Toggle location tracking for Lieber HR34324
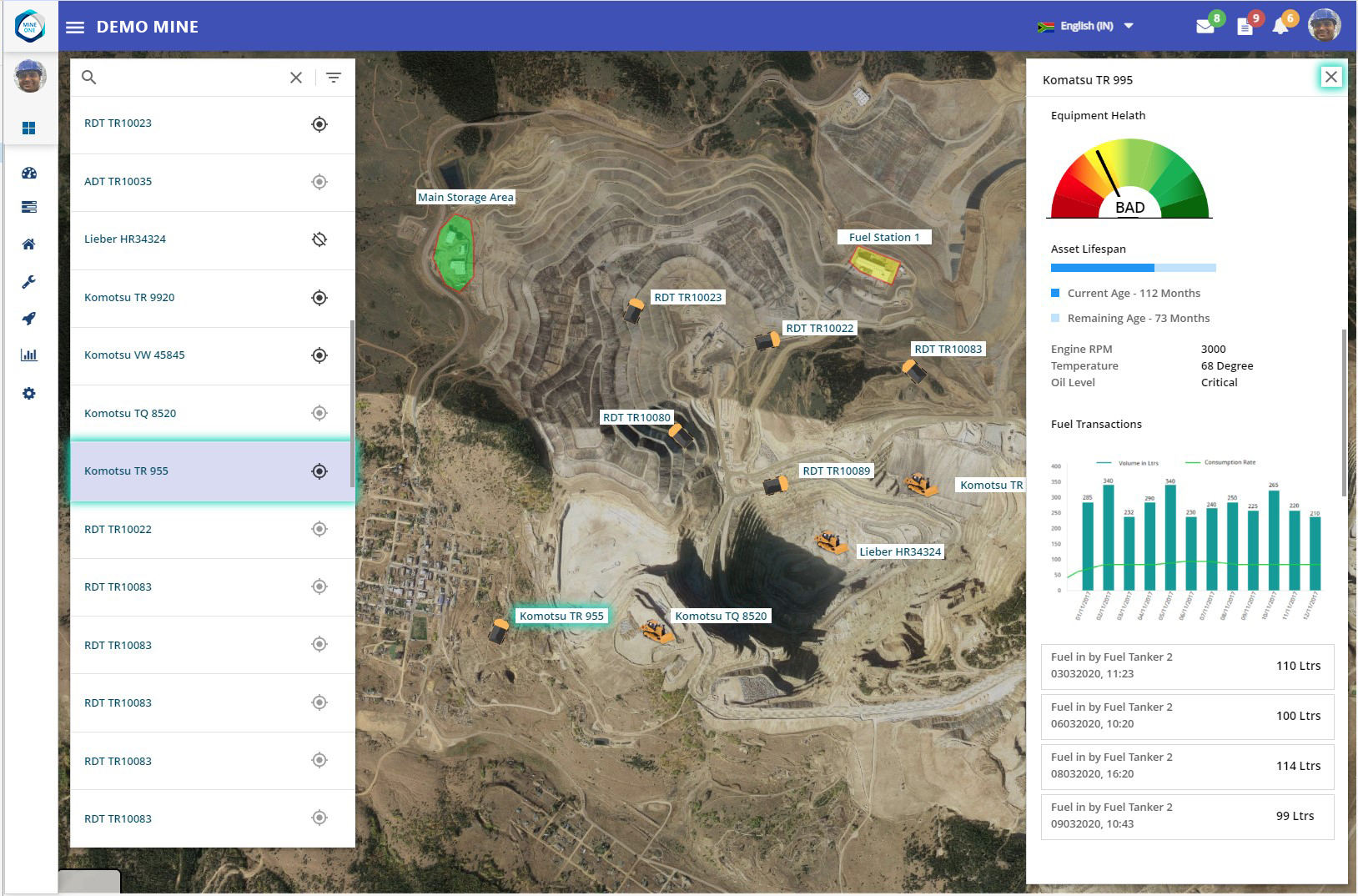Viewport: 1358px width, 896px height. click(319, 239)
